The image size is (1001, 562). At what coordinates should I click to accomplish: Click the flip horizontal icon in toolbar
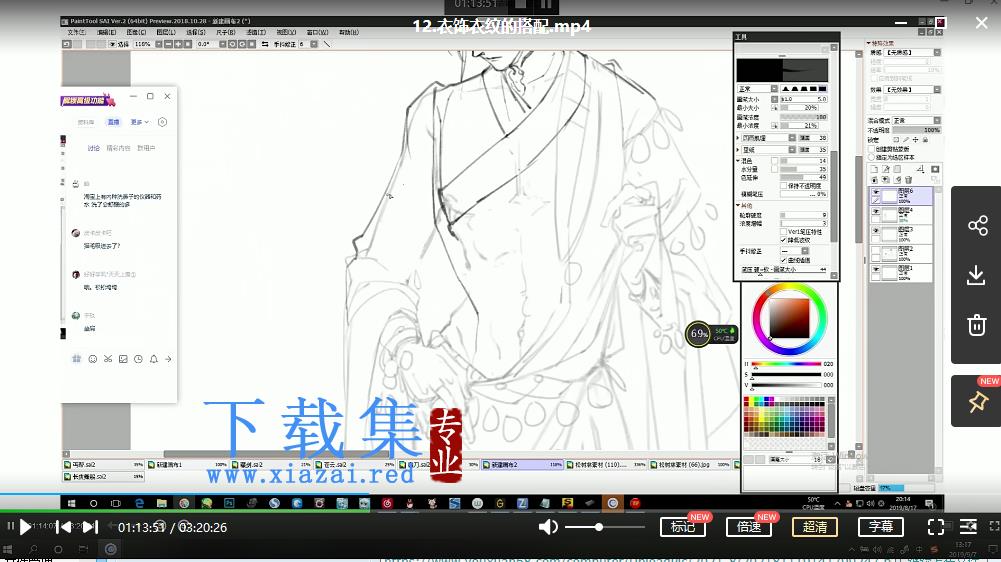(264, 44)
